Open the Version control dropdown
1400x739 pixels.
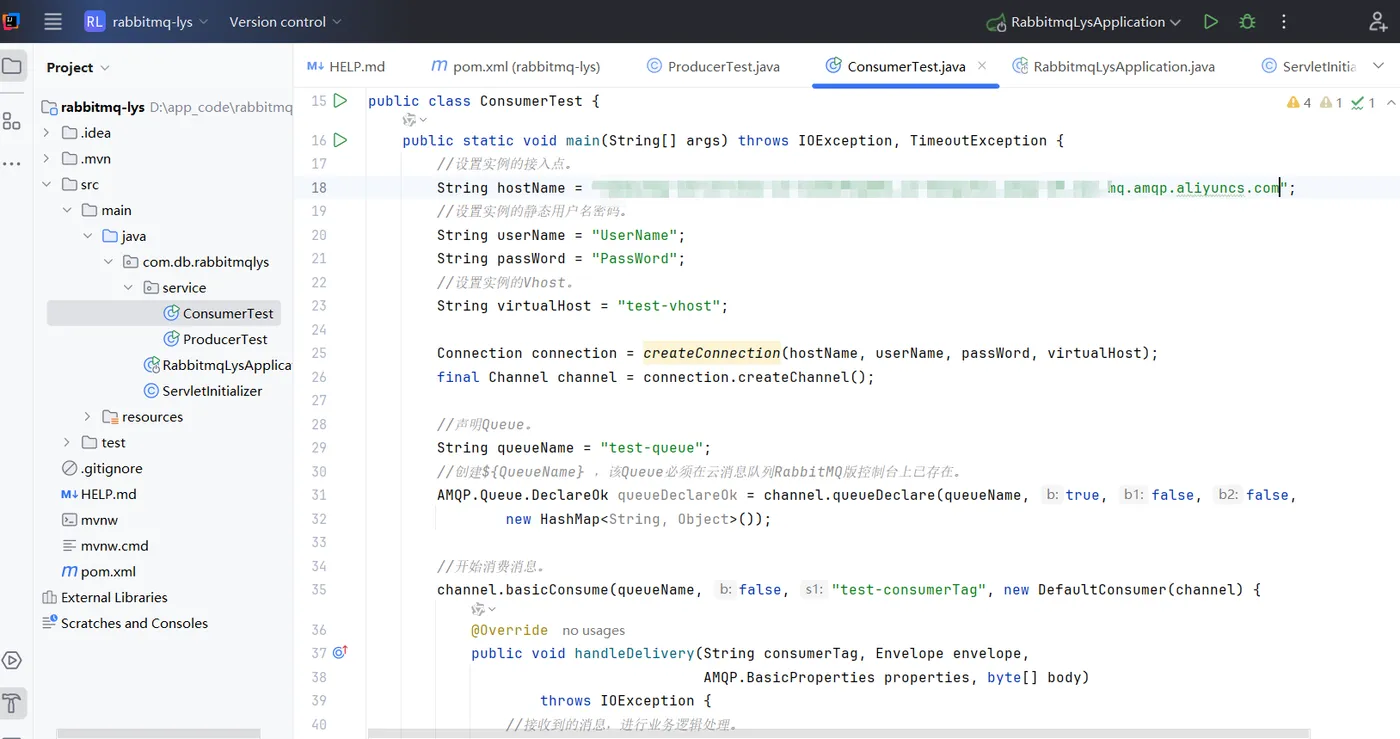coord(285,21)
